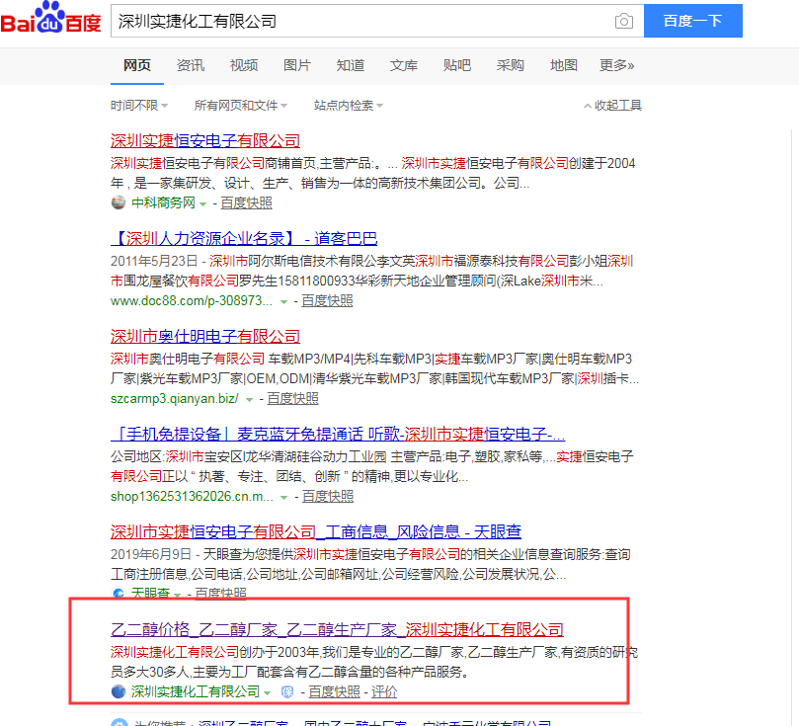Open the 地图 tab

pos(564,65)
